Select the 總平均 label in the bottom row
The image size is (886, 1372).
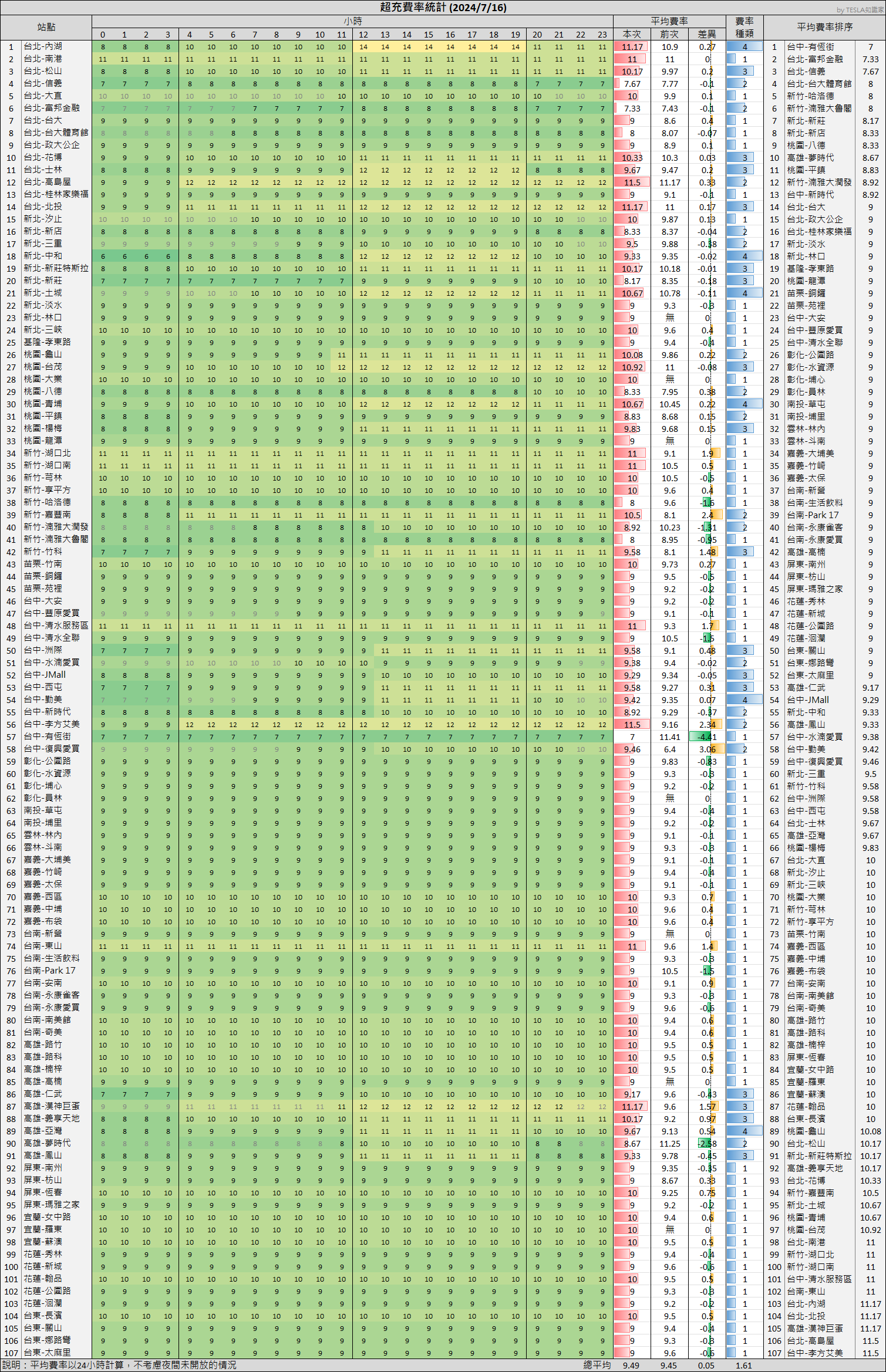(x=597, y=1365)
